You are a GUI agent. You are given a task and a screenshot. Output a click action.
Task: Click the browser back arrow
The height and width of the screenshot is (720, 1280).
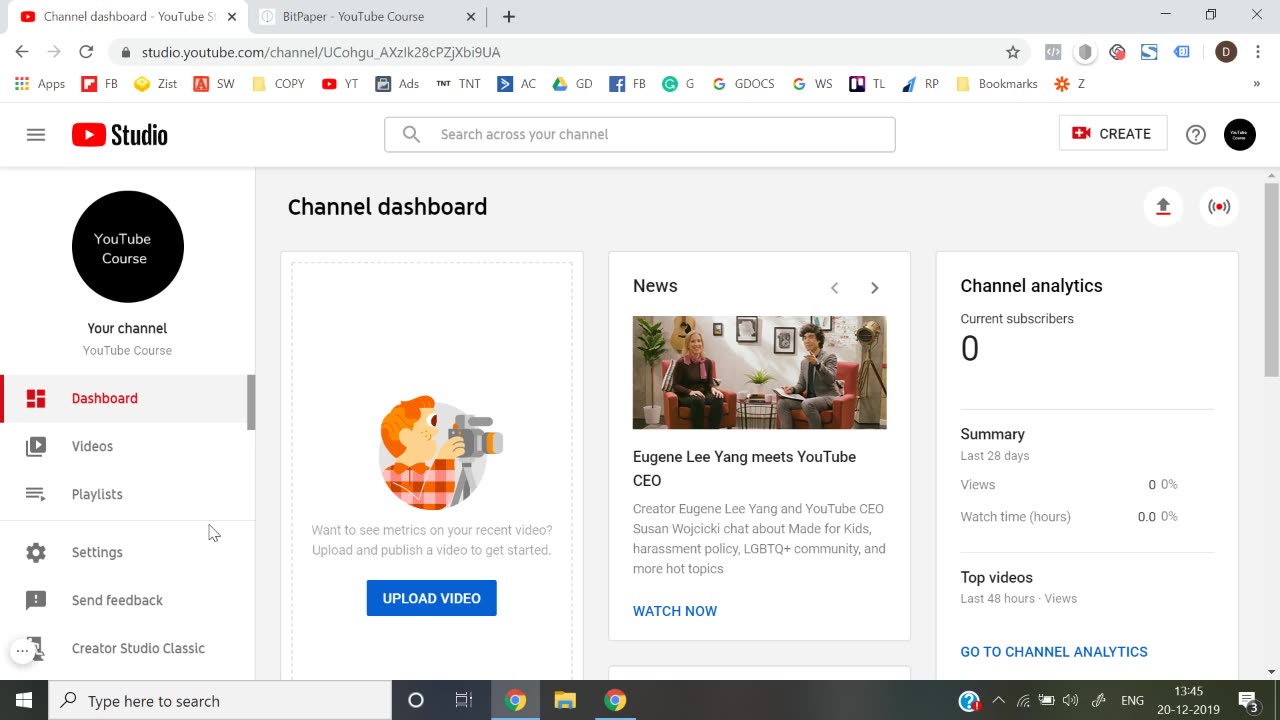[x=22, y=52]
